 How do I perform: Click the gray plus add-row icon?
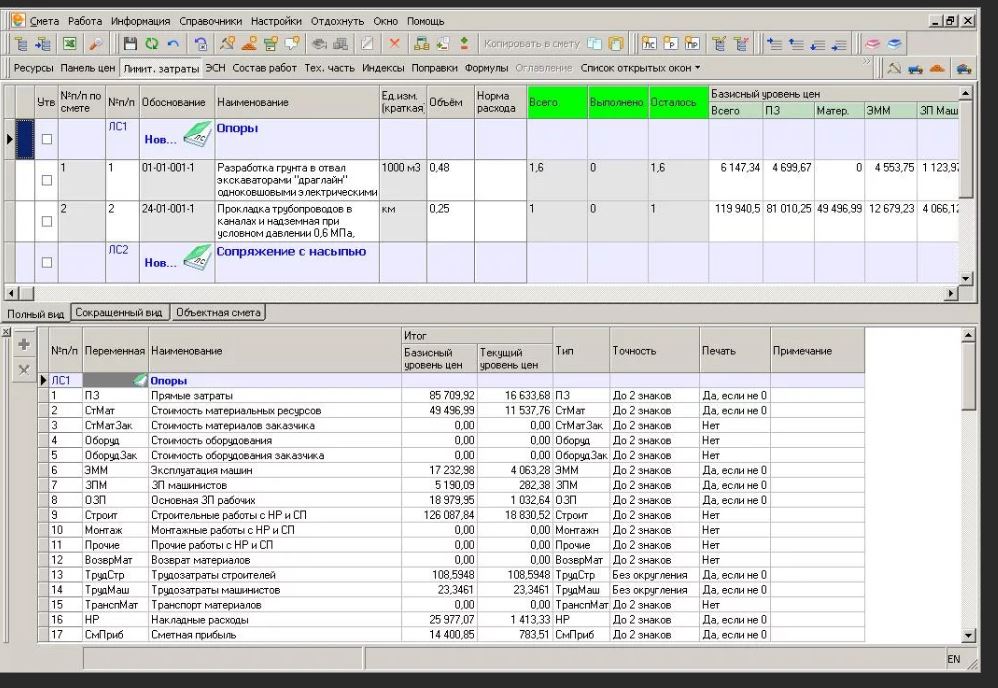[x=24, y=344]
